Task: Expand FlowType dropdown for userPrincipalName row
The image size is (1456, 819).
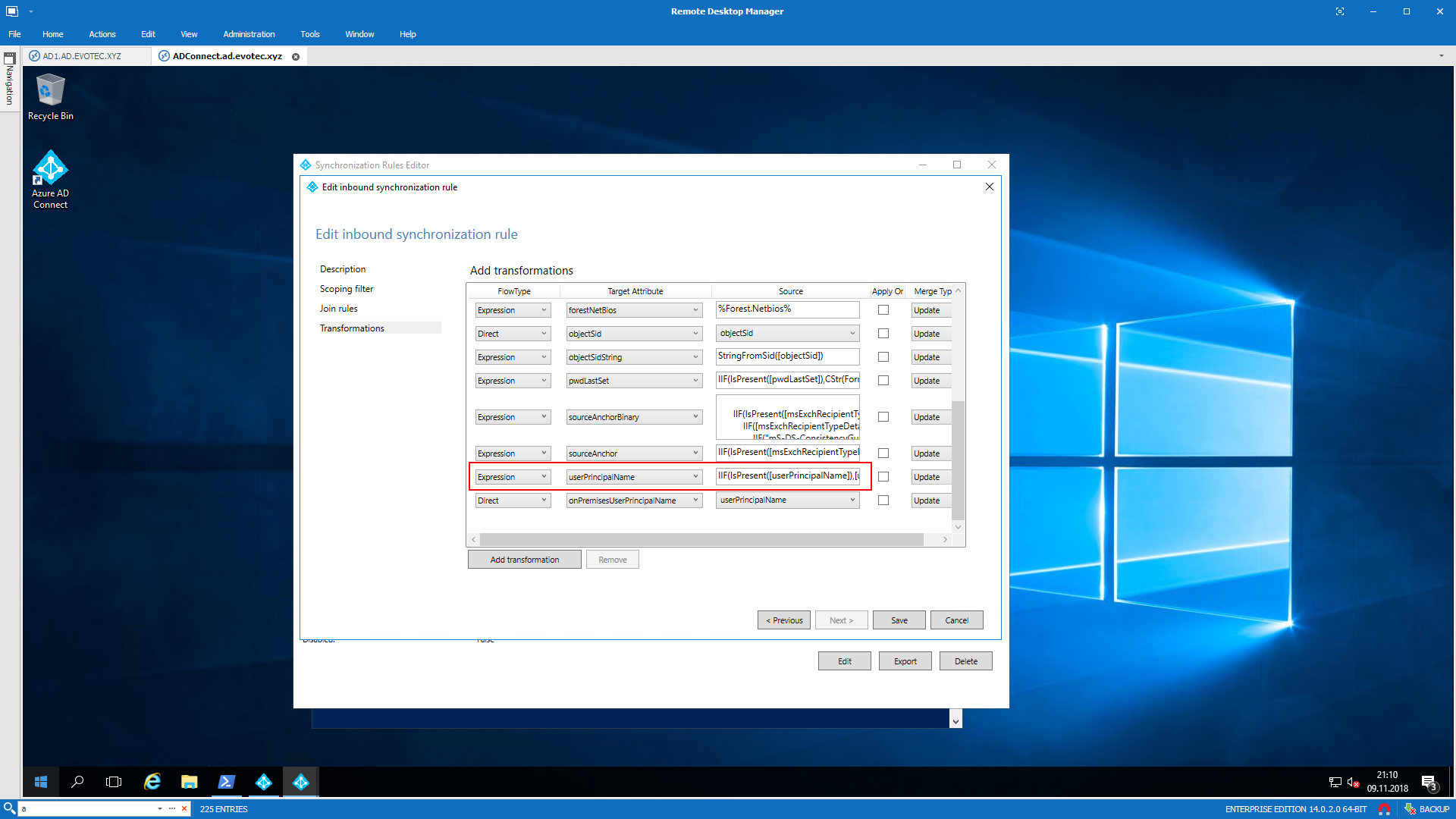Action: [544, 477]
